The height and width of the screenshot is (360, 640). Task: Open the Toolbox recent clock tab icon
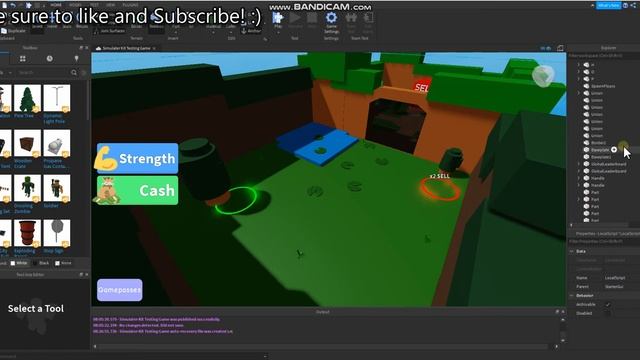point(49,59)
